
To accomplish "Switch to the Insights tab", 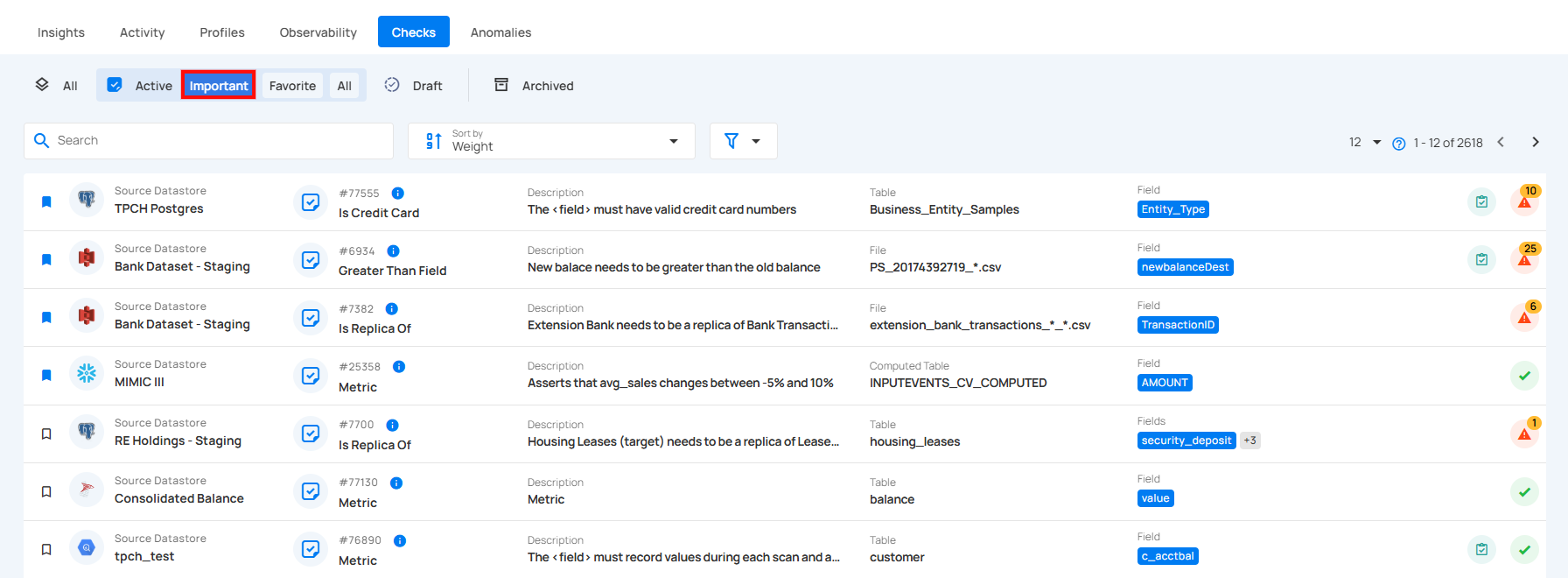I will [x=61, y=32].
